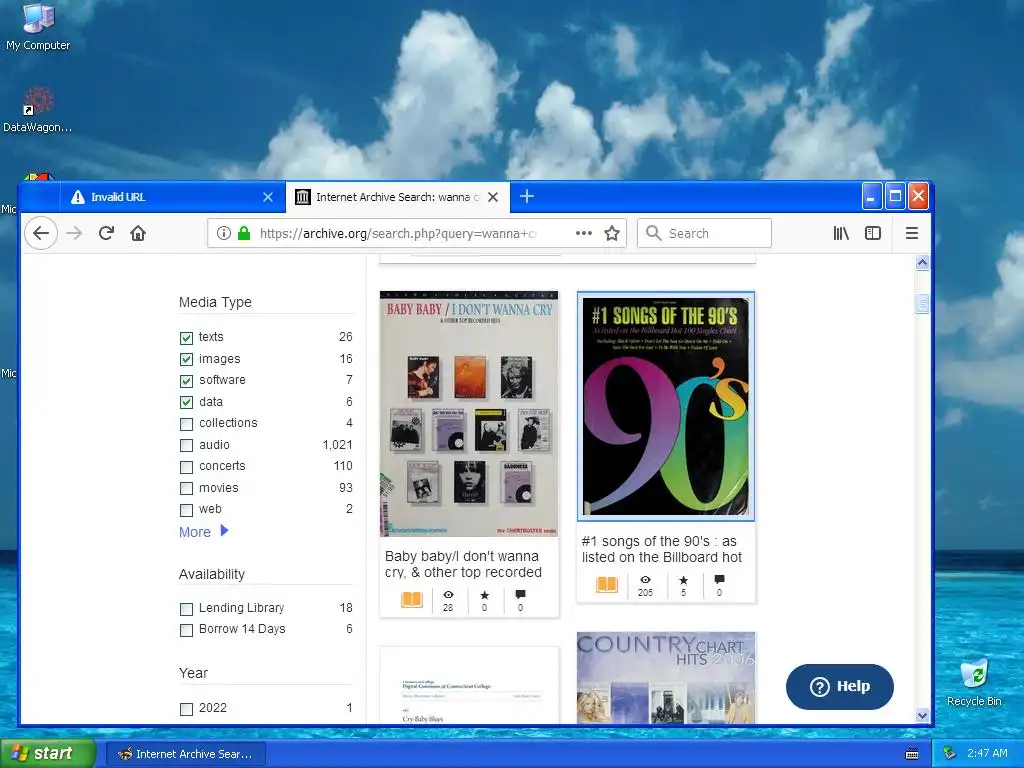This screenshot has height=768, width=1024.
Task: Check the collections media type
Action: point(186,424)
